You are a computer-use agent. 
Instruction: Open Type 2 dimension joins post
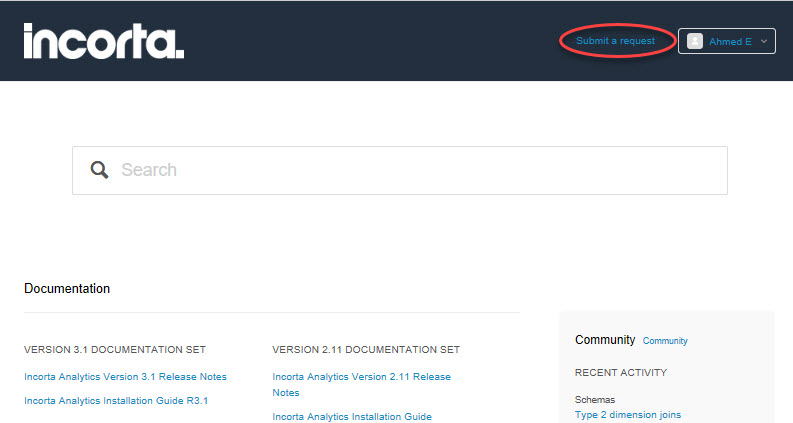[628, 415]
